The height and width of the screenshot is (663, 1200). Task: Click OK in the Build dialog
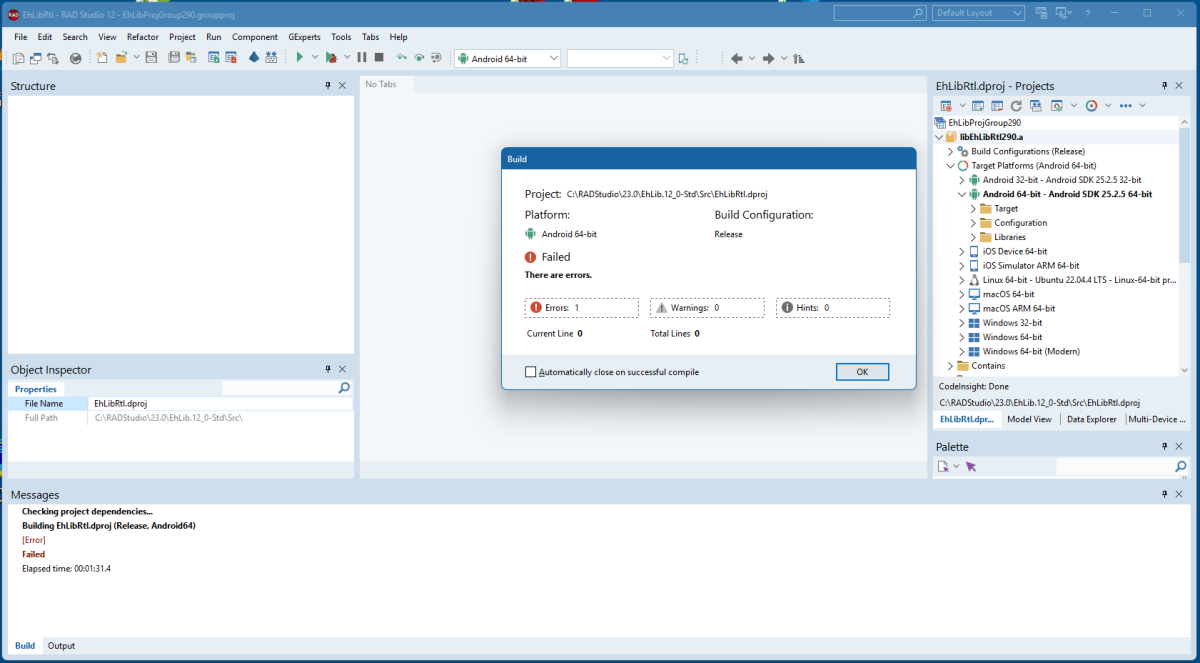[862, 372]
